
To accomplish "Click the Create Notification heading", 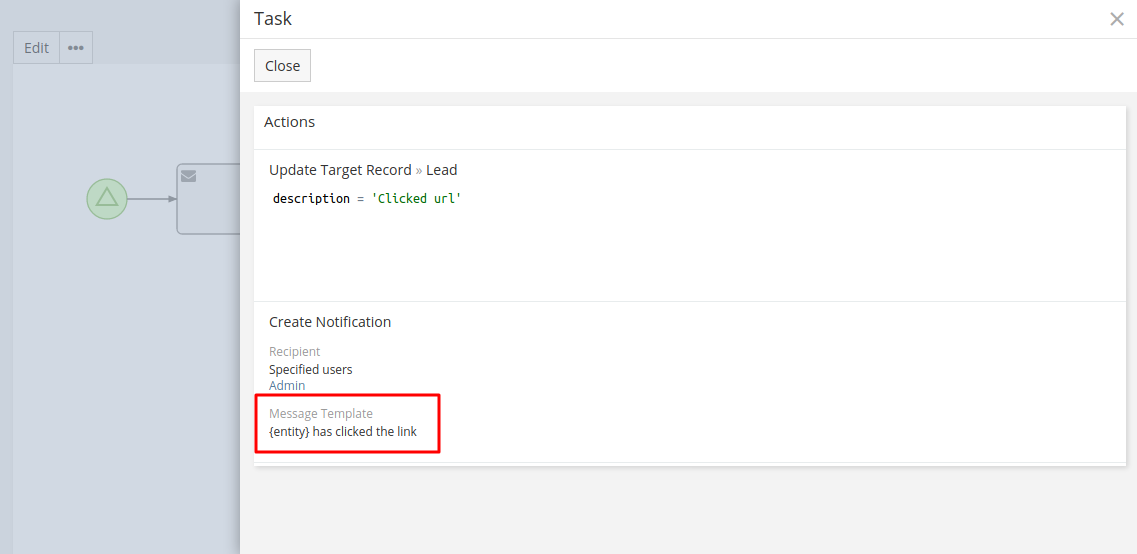I will point(330,321).
